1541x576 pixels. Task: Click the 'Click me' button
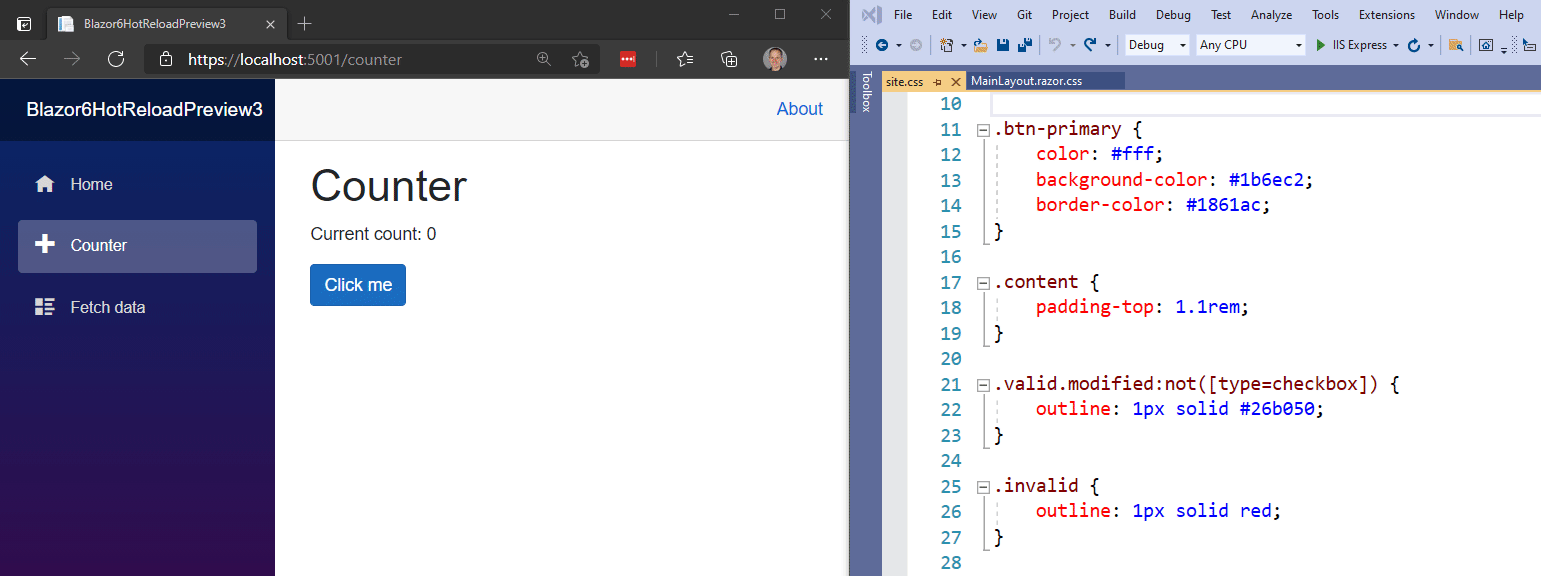(x=358, y=285)
